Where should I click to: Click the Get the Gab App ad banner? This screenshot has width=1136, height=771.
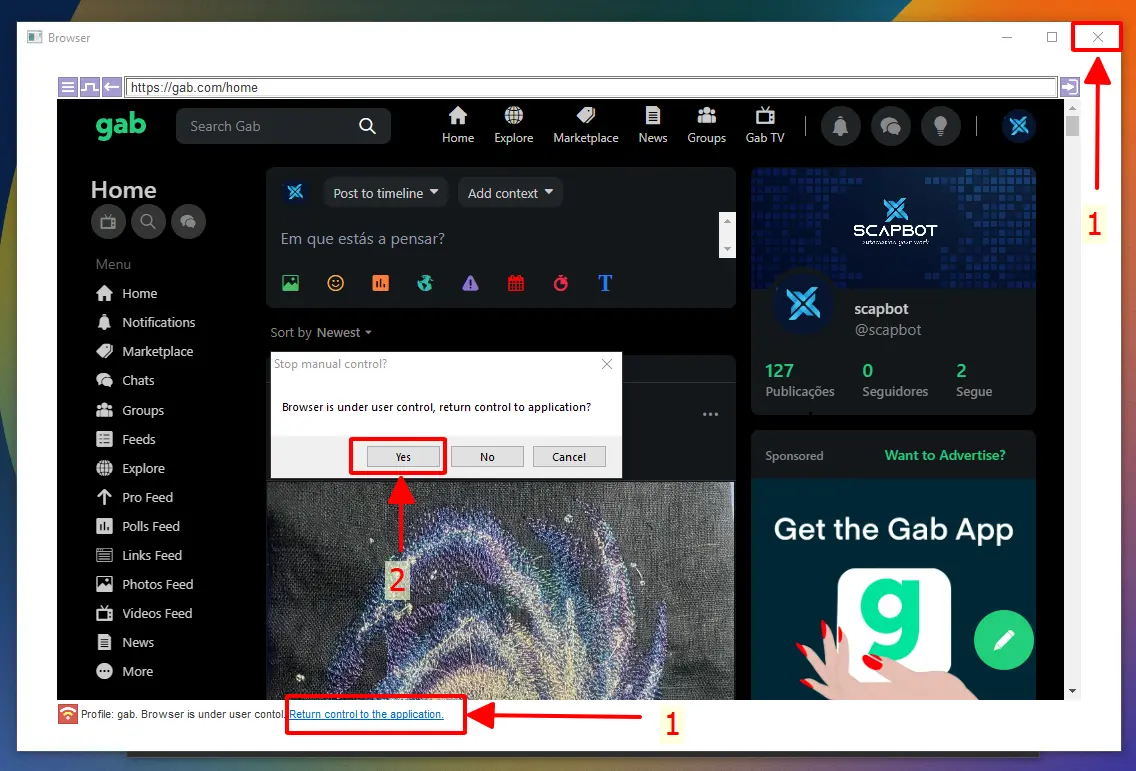893,588
